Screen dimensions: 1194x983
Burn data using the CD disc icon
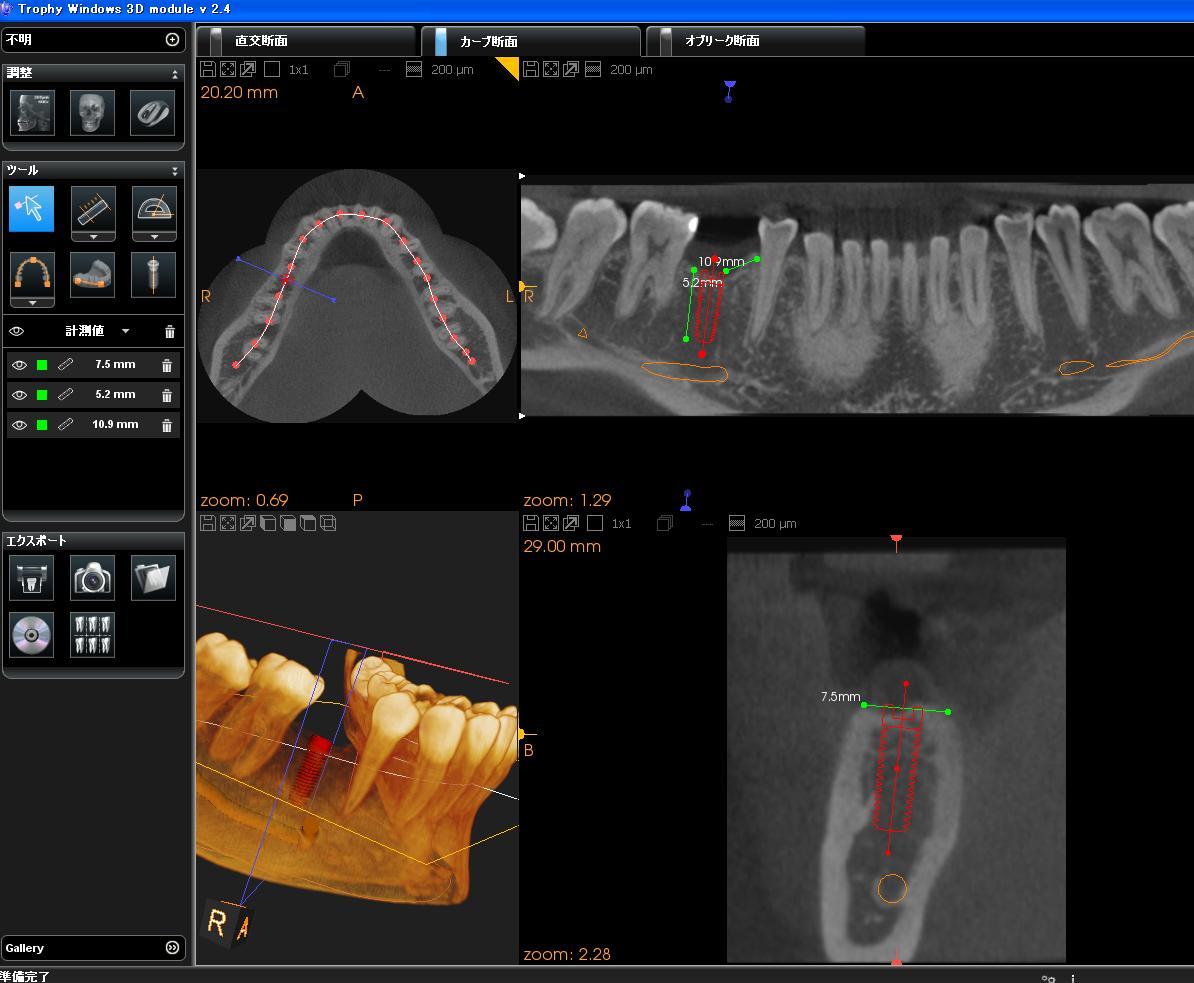32,635
